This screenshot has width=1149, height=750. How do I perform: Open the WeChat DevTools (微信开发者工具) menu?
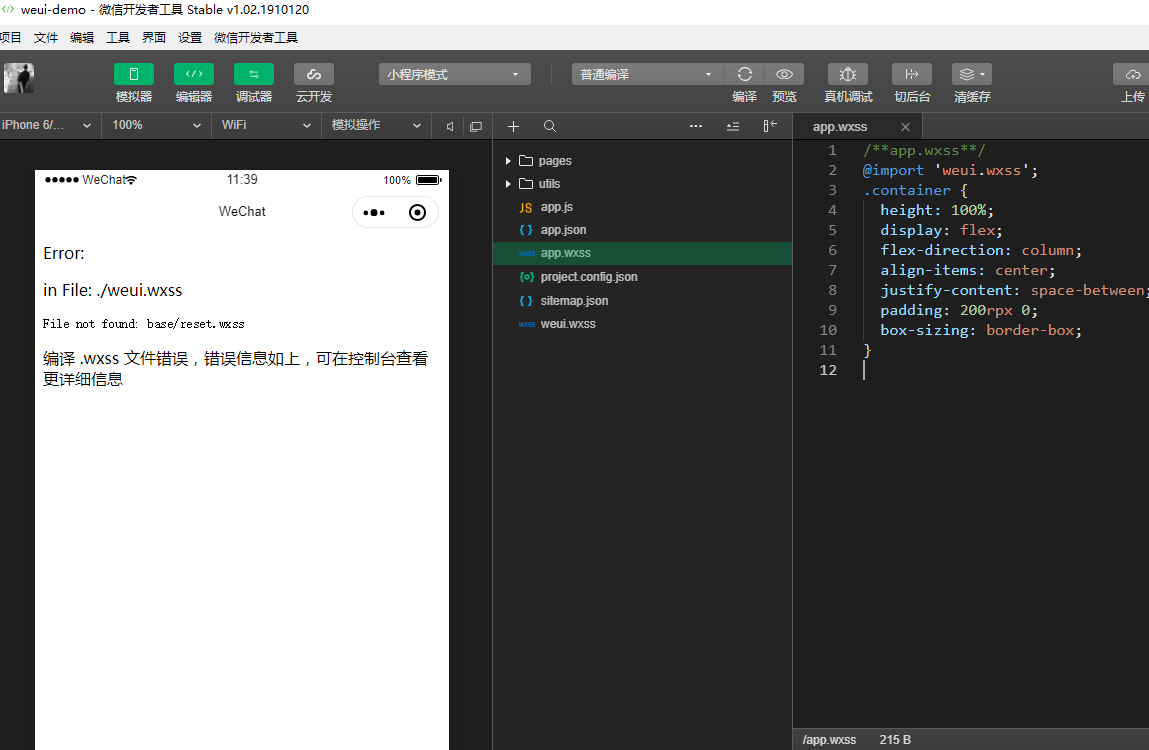256,37
